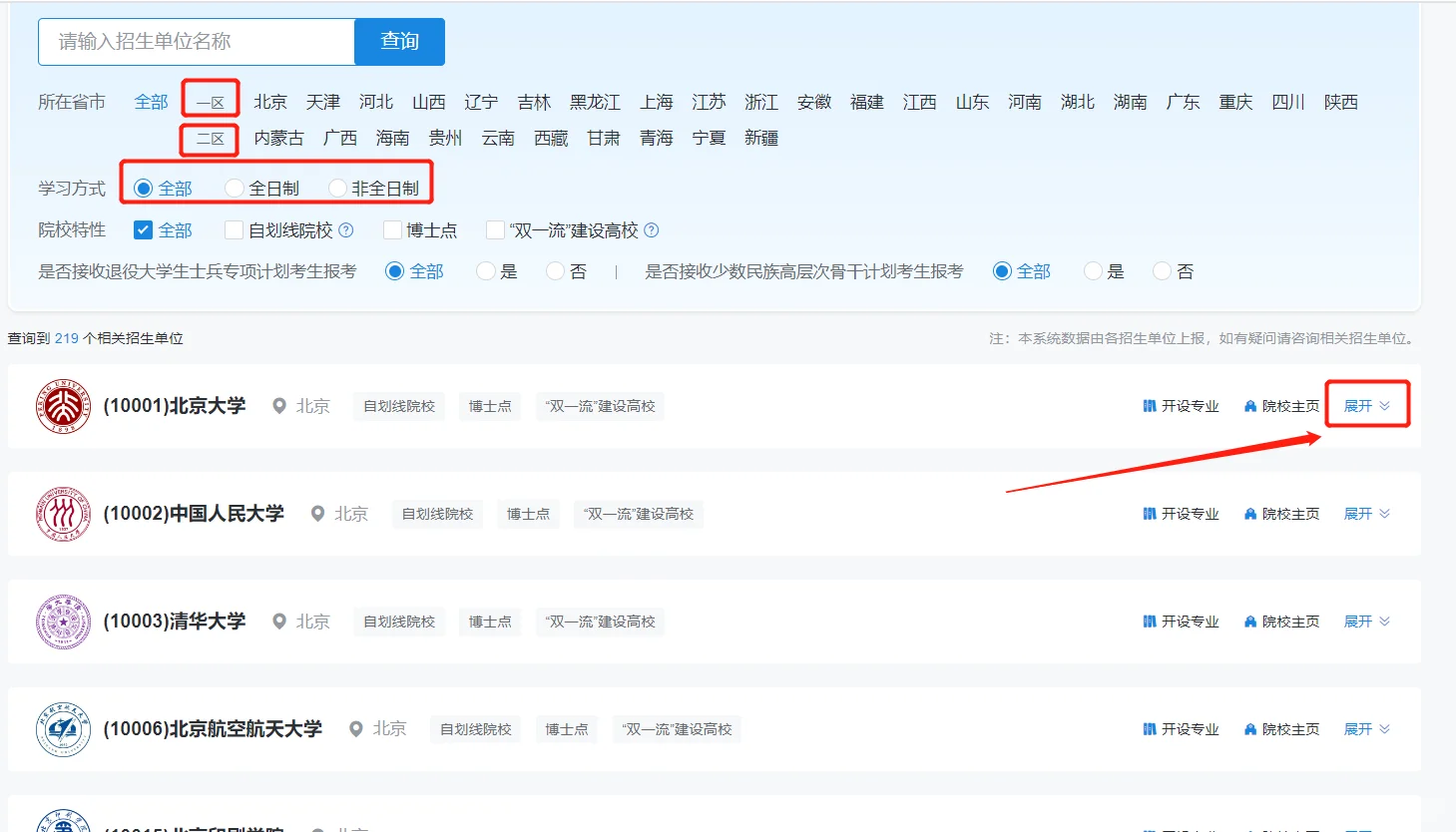
Task: Open 院校主页 link for 清华大学
Action: [1288, 621]
